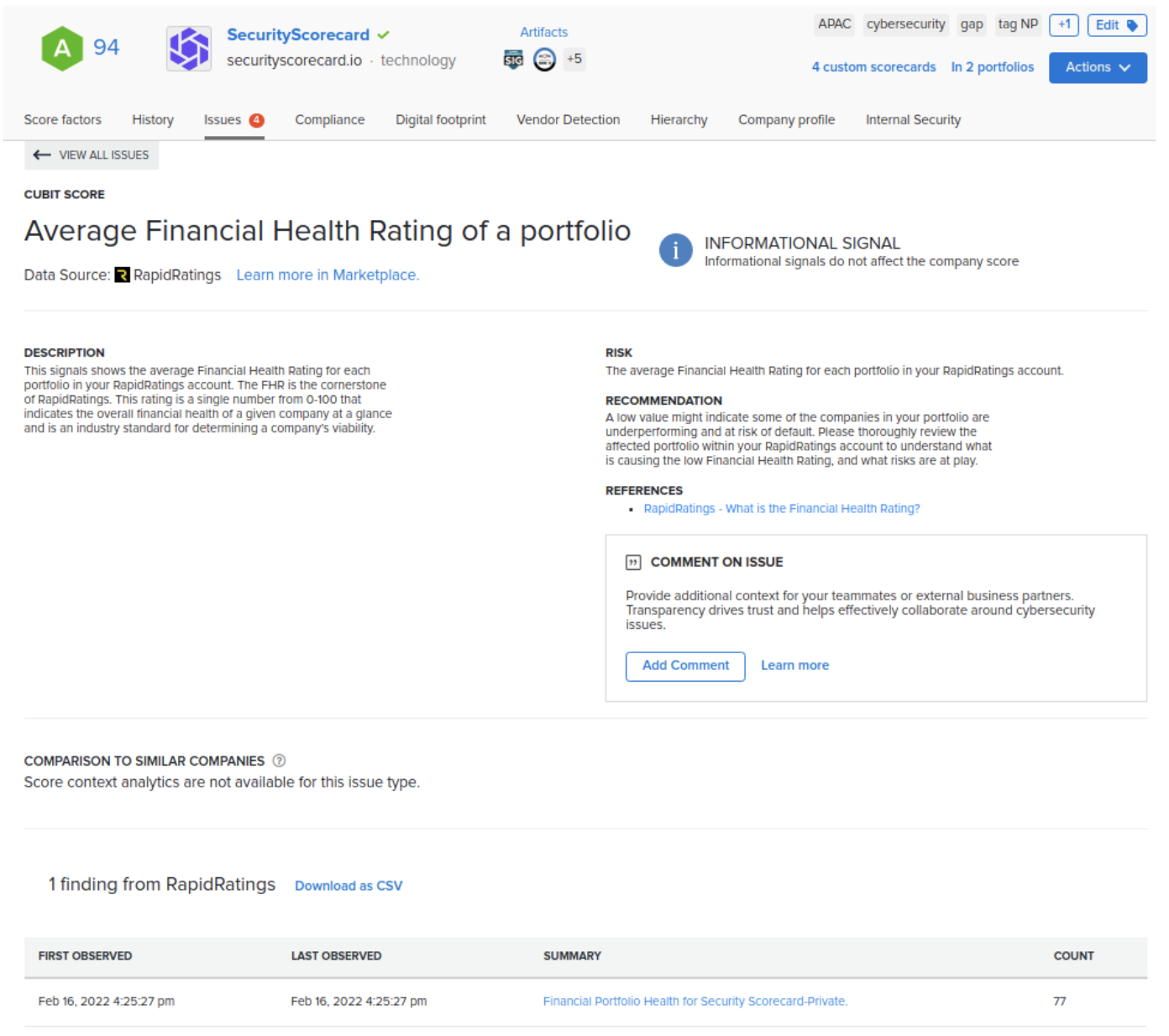Open the Vendor Detection tab

(569, 120)
